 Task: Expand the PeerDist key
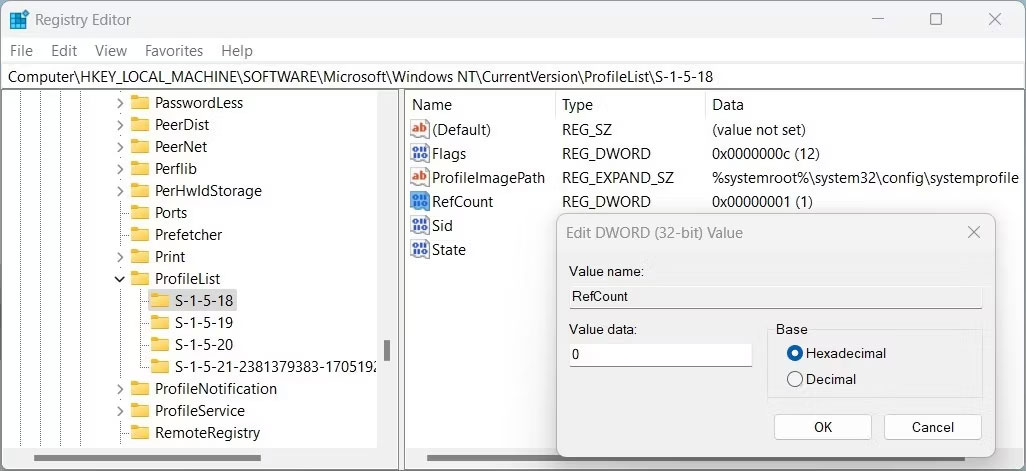coord(120,125)
